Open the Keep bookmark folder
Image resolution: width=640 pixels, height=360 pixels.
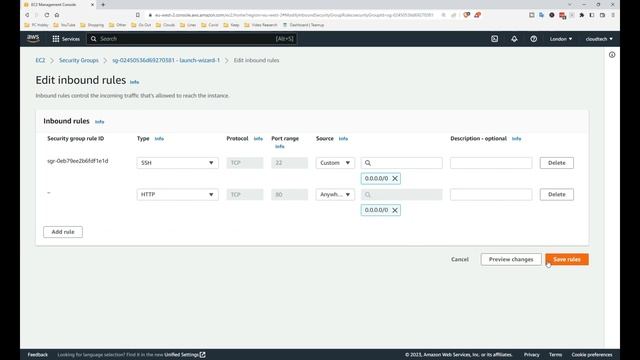231,25
